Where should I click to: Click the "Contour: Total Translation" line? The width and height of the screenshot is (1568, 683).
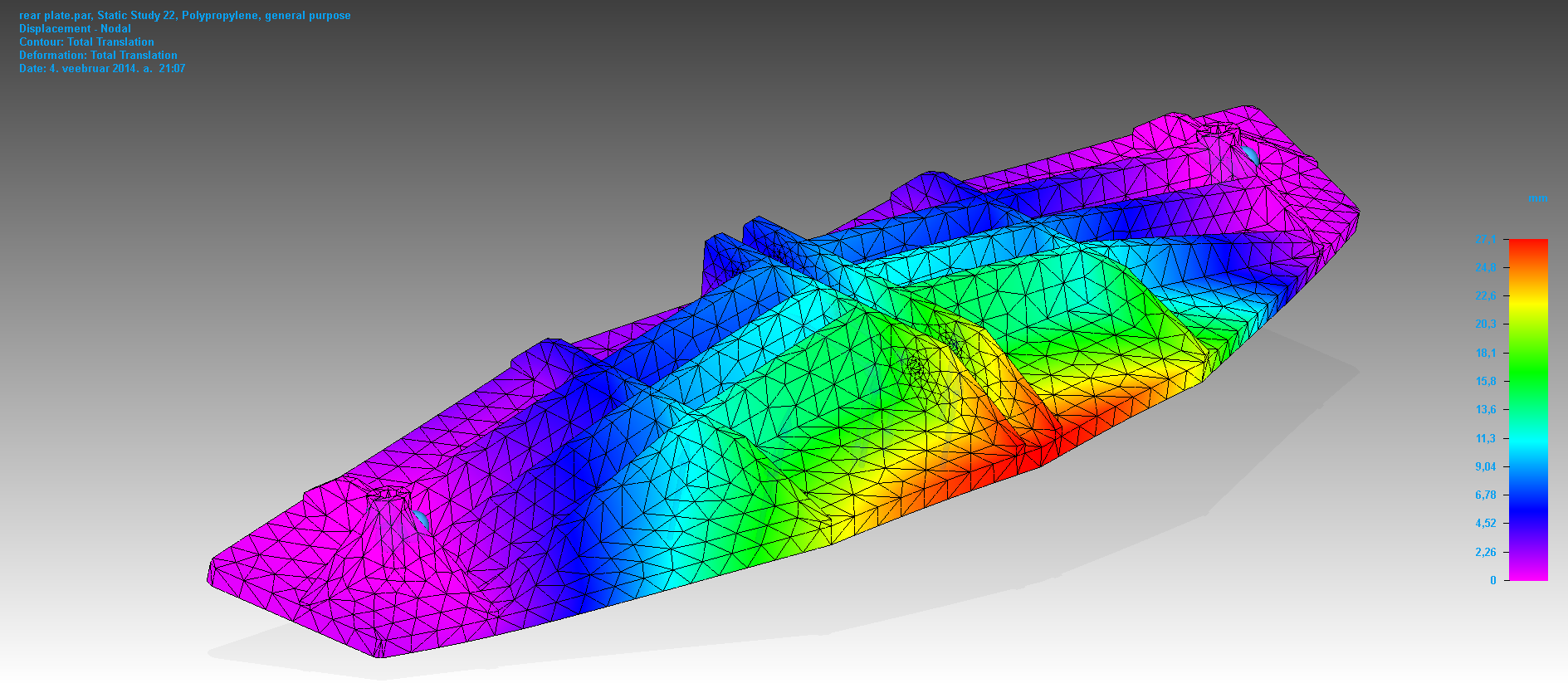click(x=87, y=42)
